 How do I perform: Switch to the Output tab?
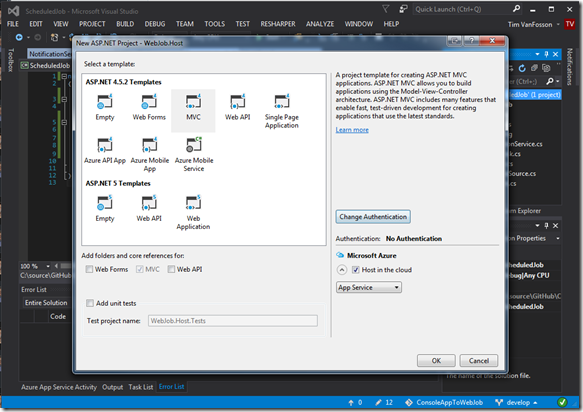112,387
